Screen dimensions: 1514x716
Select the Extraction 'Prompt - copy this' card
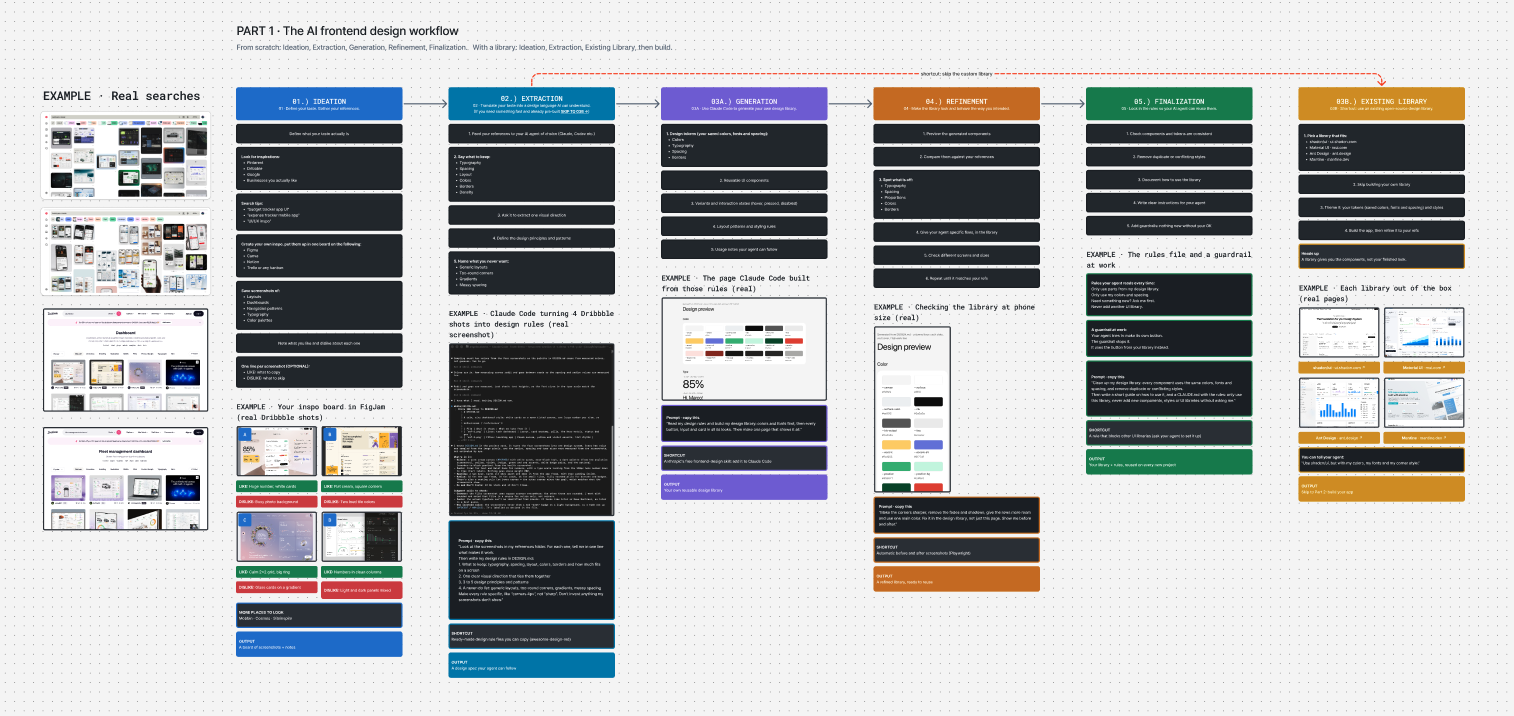pyautogui.click(x=531, y=570)
